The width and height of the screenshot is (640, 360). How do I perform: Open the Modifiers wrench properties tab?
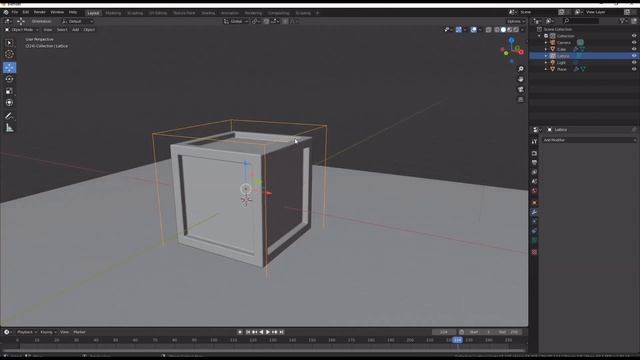[534, 212]
